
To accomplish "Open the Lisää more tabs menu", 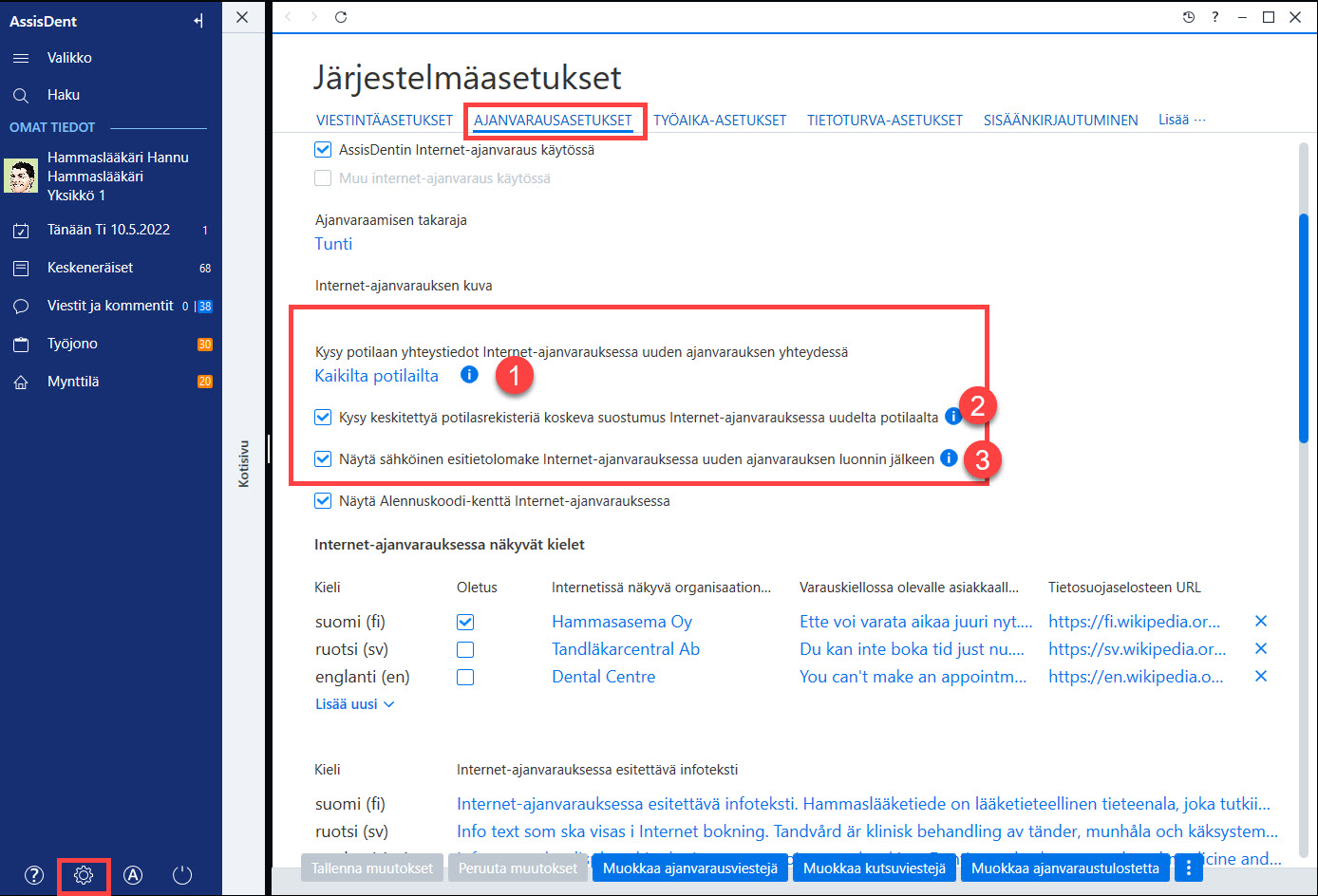I will tap(1181, 120).
